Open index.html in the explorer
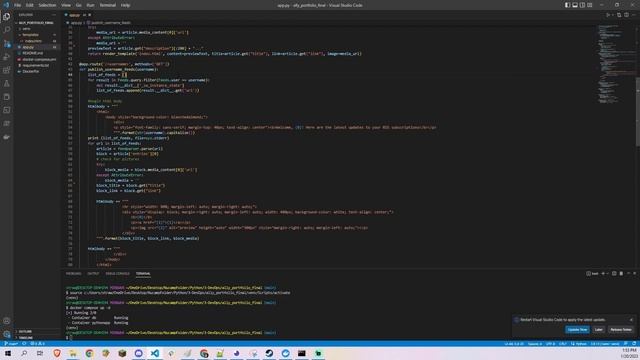Viewport: 640px width, 360px height. (33, 41)
